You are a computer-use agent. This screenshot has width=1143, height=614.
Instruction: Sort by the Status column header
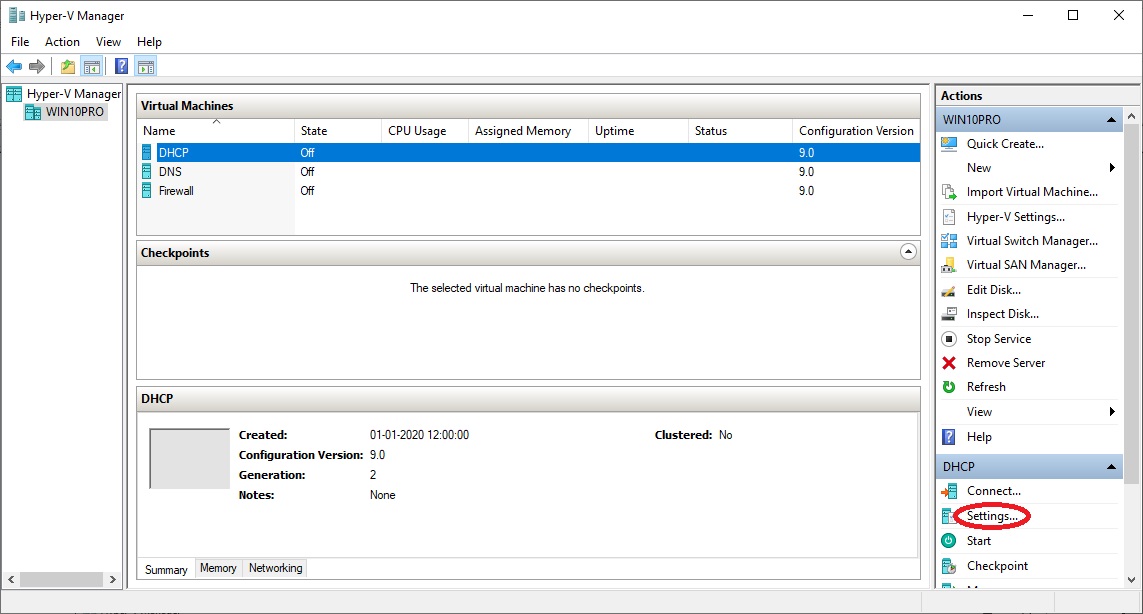pyautogui.click(x=740, y=131)
